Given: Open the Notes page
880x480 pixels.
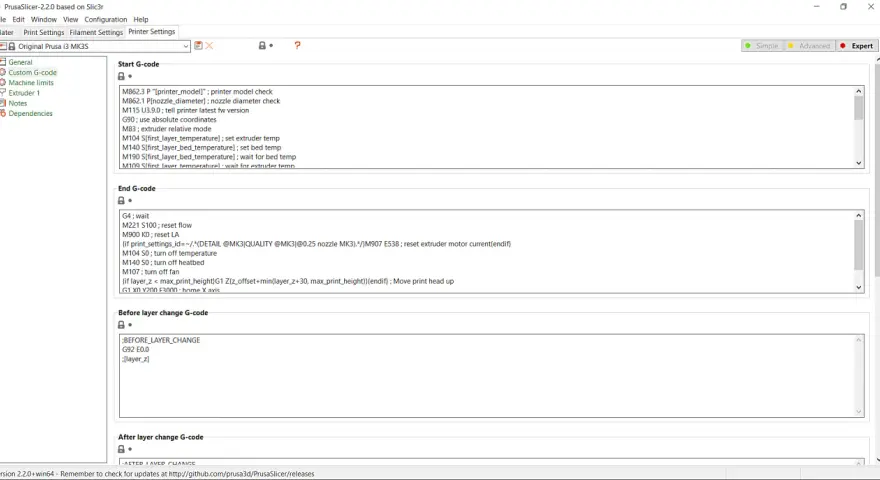Looking at the screenshot, I should click(x=17, y=103).
